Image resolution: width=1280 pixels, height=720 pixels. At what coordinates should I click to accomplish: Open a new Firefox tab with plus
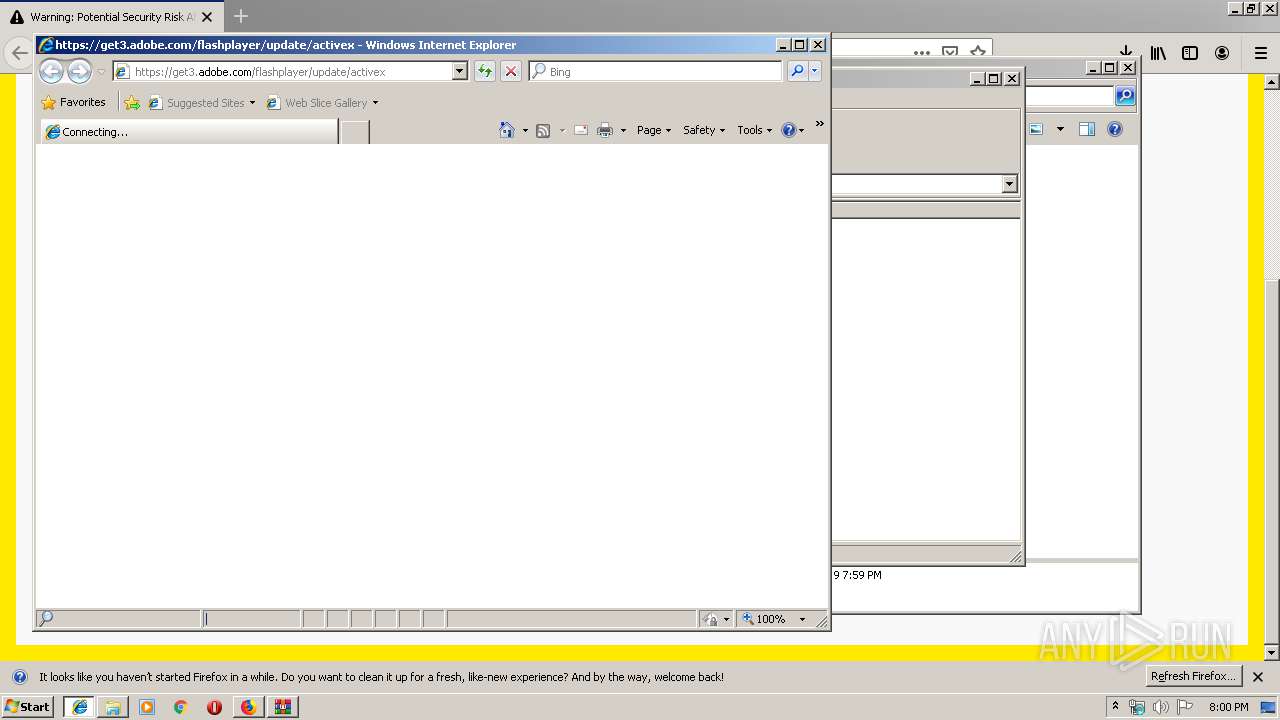click(x=241, y=16)
